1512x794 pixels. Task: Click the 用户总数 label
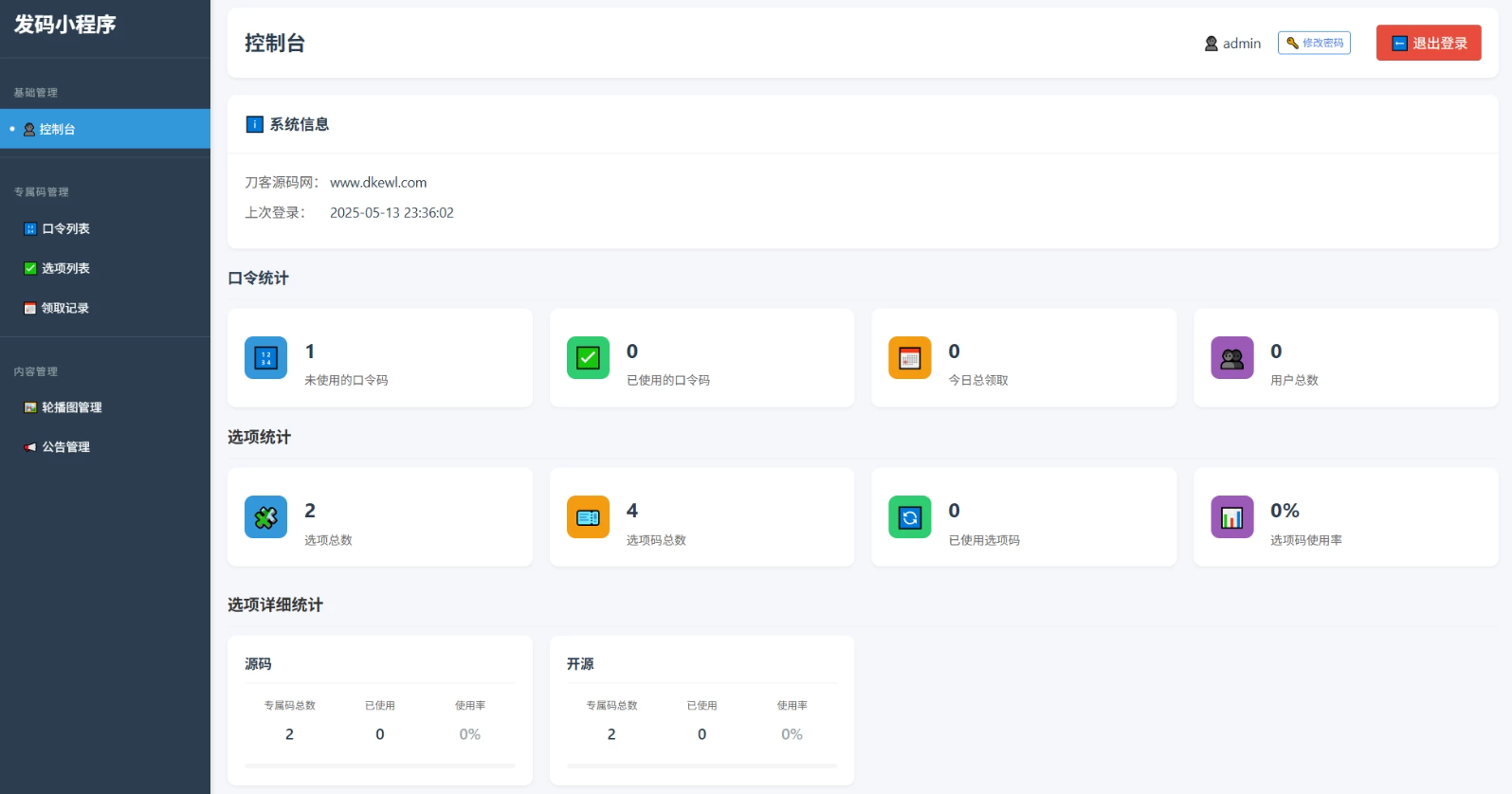coord(1294,380)
